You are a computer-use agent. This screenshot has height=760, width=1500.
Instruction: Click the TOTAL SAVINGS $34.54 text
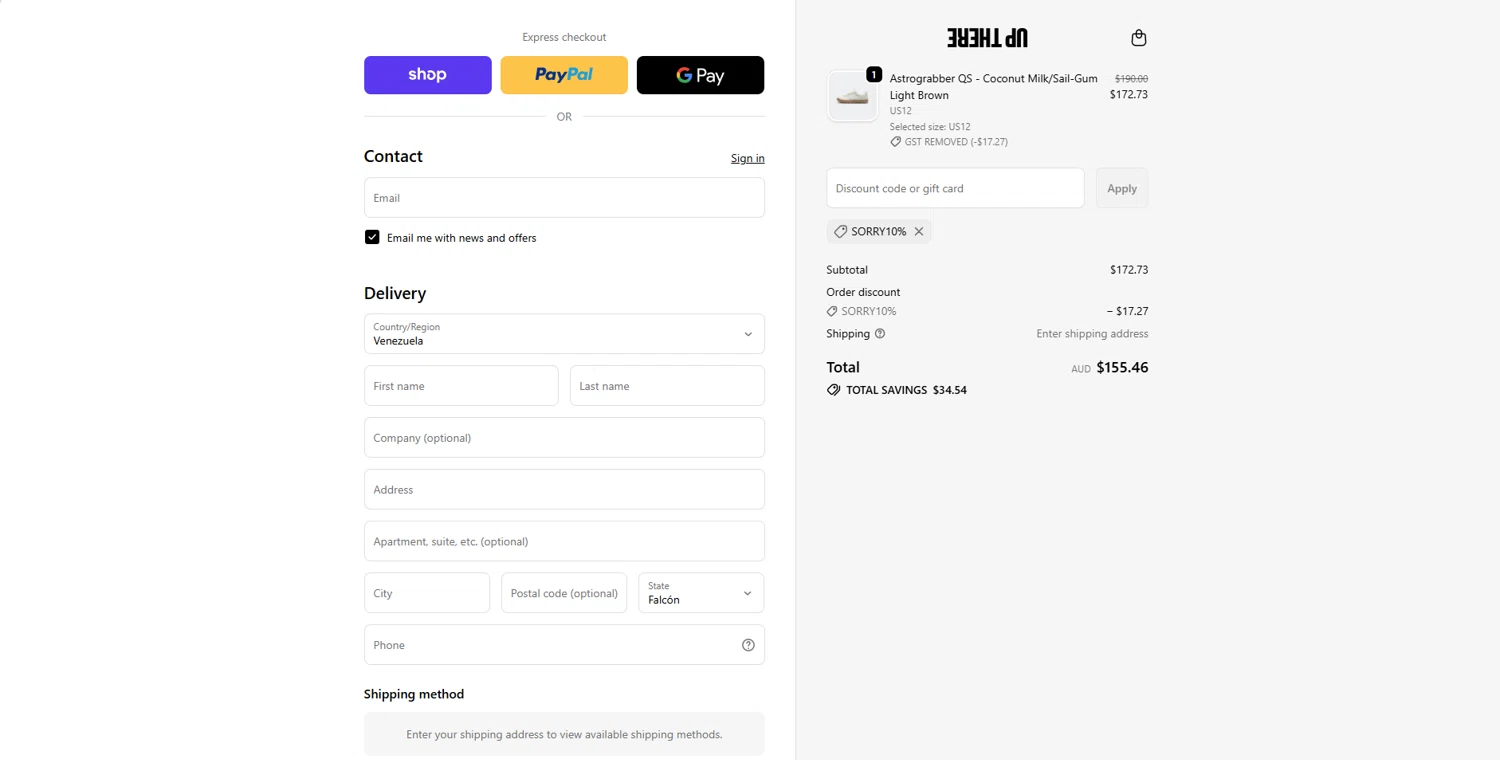click(x=906, y=390)
